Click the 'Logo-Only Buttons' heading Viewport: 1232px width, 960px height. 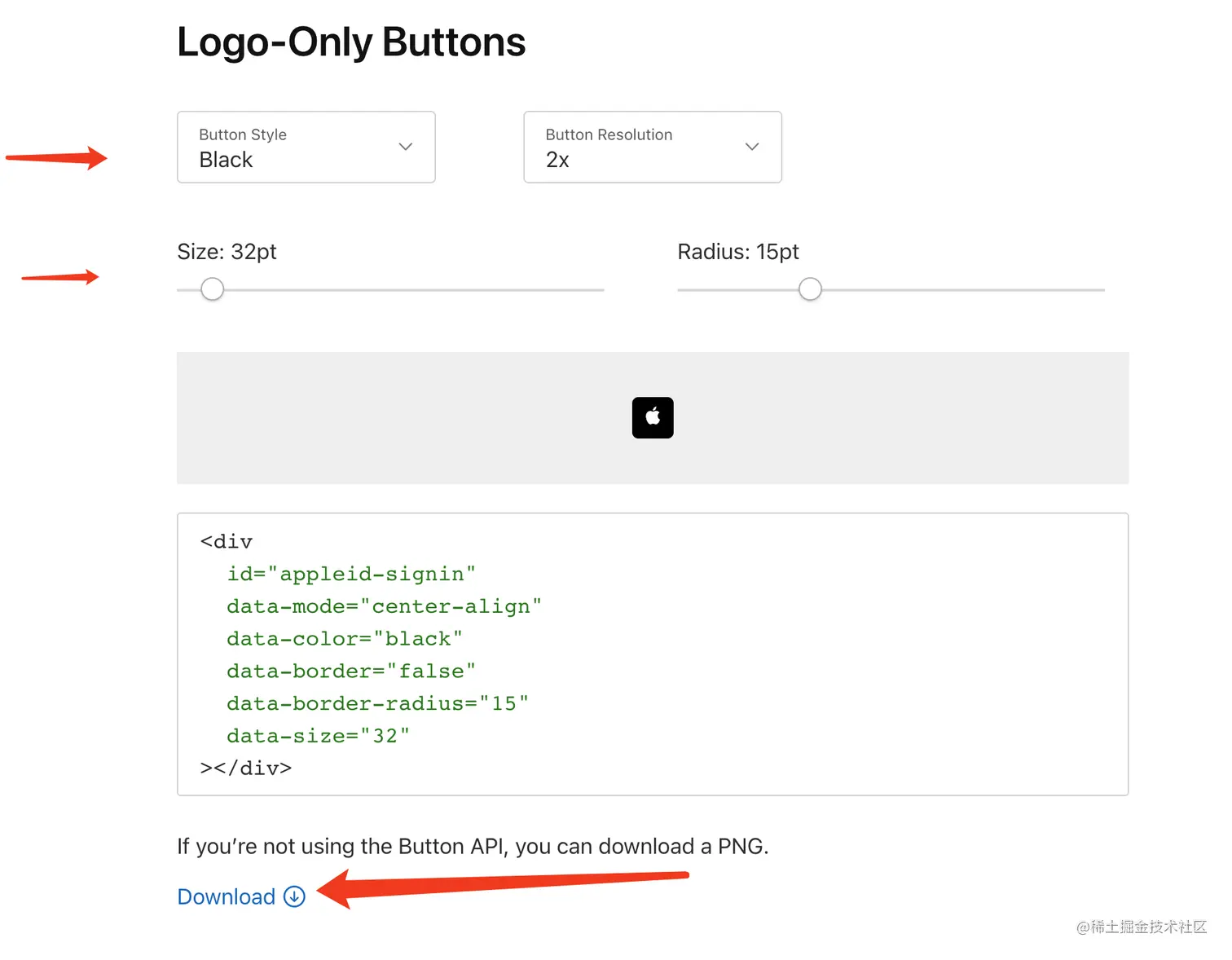(x=351, y=42)
